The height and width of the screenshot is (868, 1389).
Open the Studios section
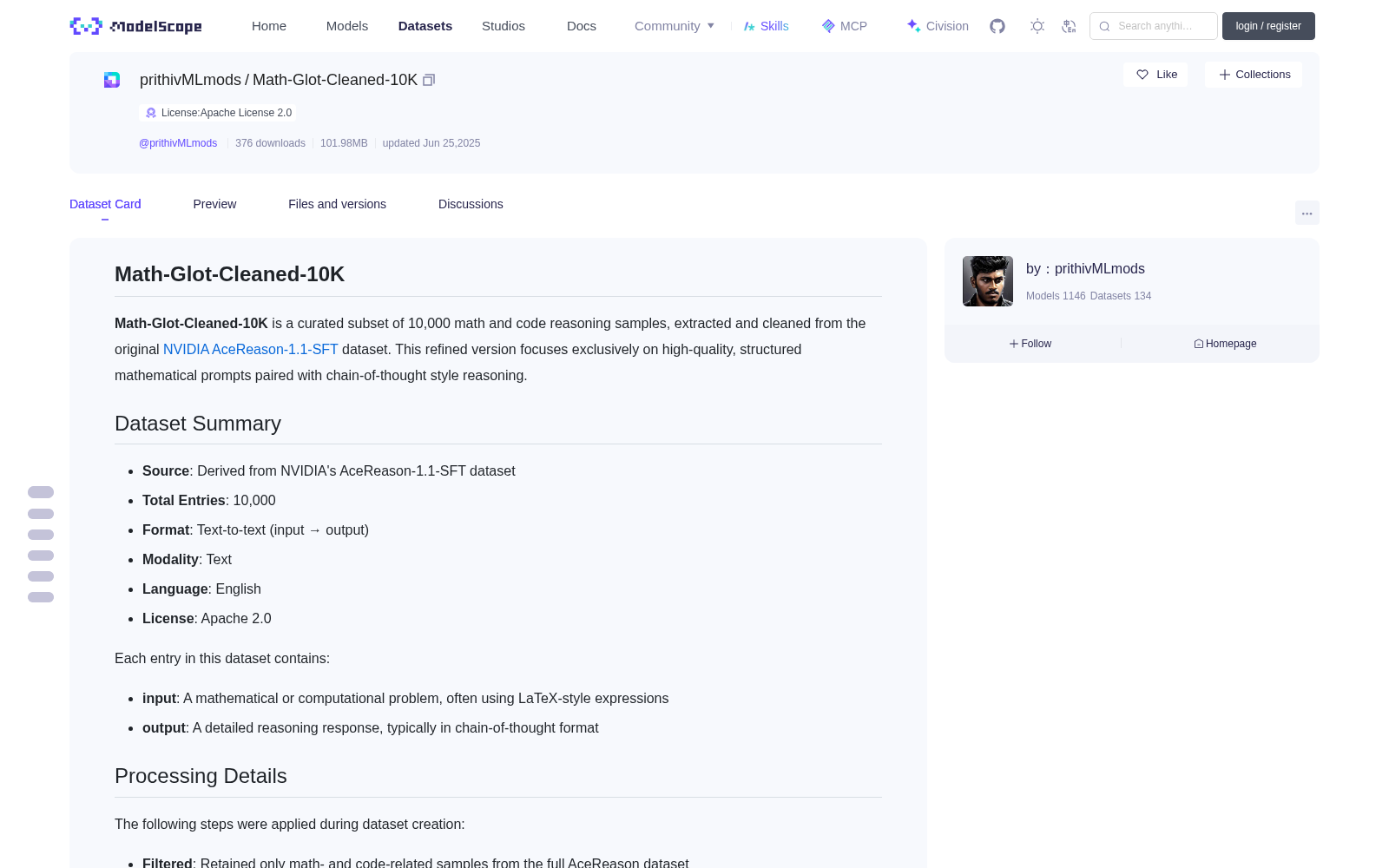pos(504,26)
